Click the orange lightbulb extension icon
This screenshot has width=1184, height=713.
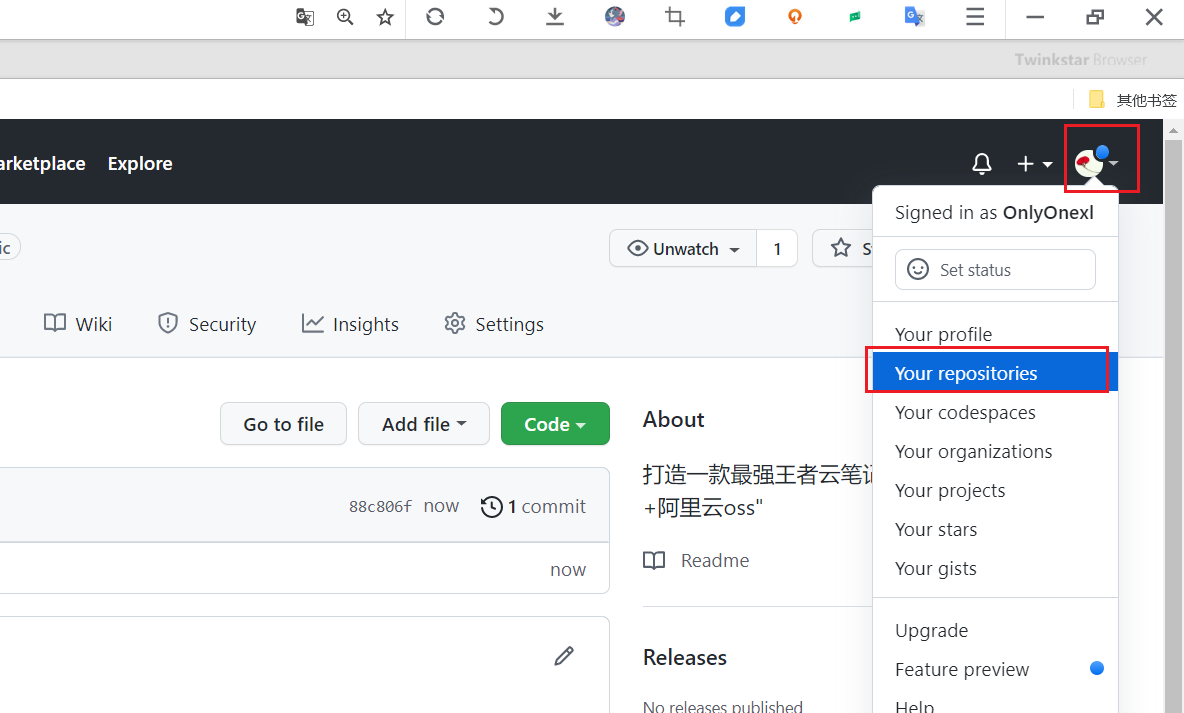point(794,17)
